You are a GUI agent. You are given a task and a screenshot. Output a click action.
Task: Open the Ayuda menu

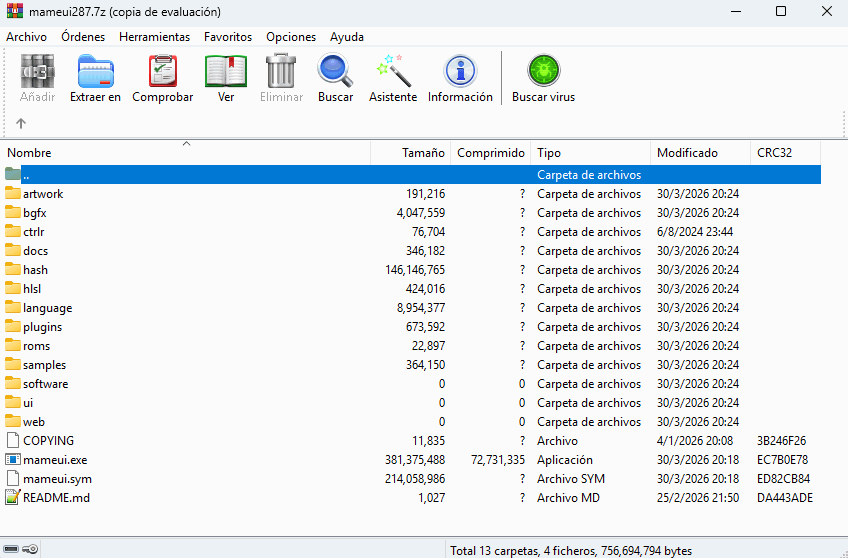point(347,37)
